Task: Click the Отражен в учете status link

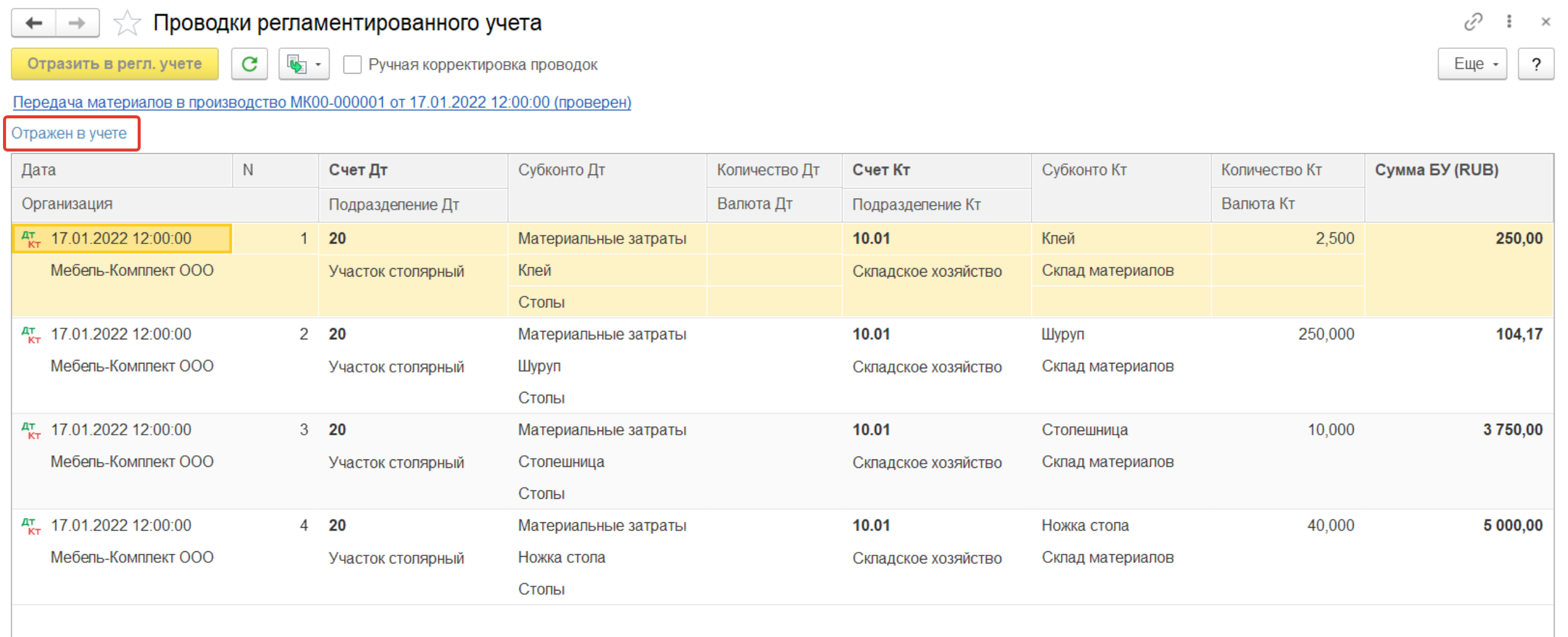Action: (69, 133)
